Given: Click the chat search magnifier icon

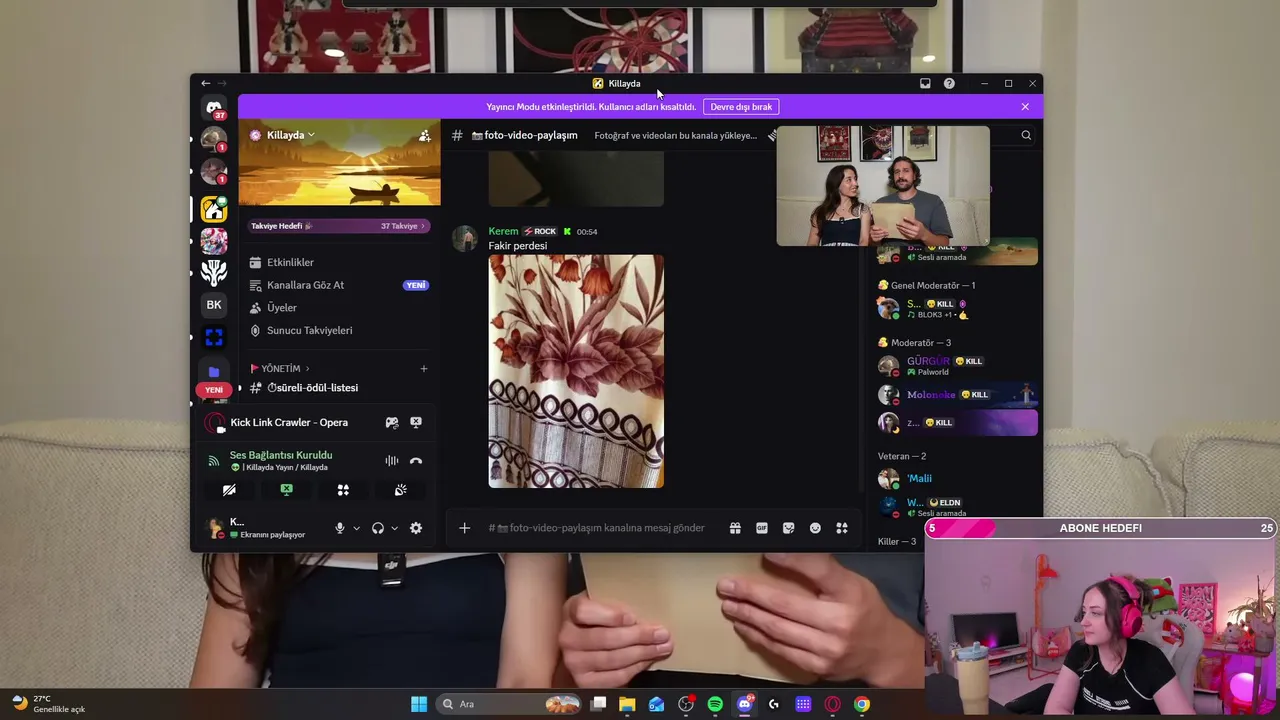Looking at the screenshot, I should [1026, 135].
